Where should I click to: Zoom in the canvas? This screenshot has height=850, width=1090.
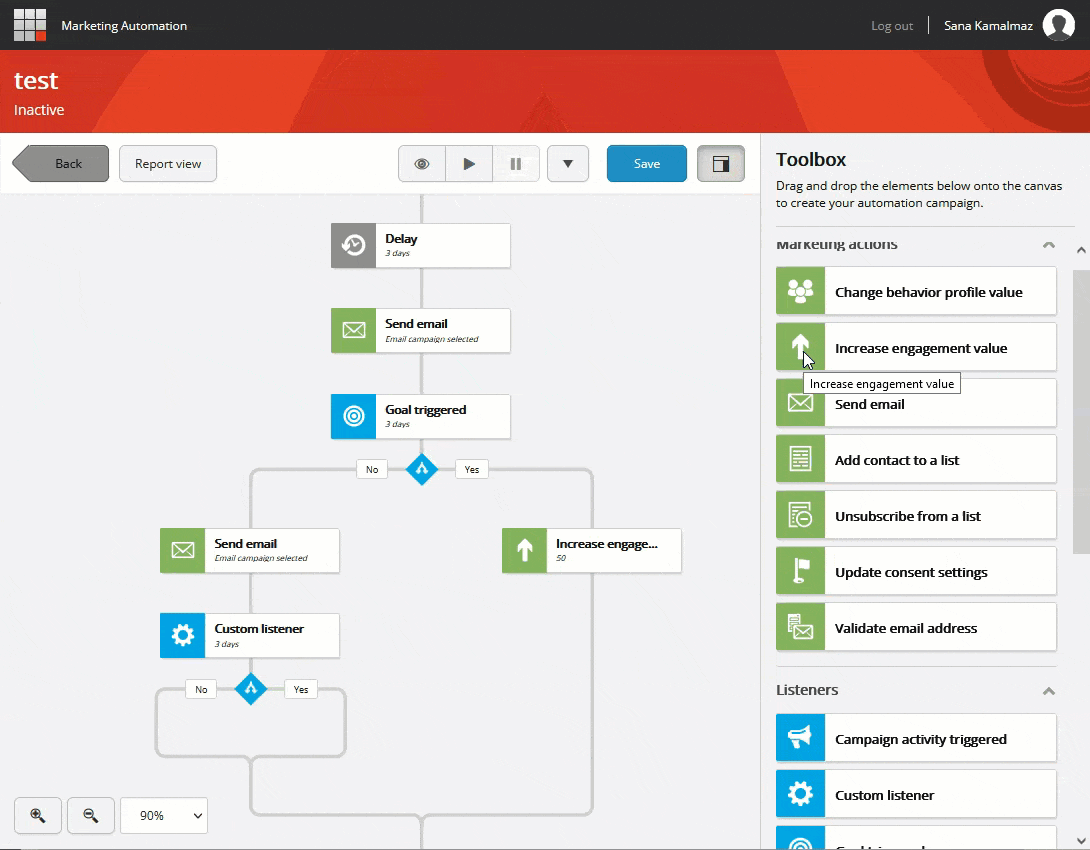[x=38, y=815]
